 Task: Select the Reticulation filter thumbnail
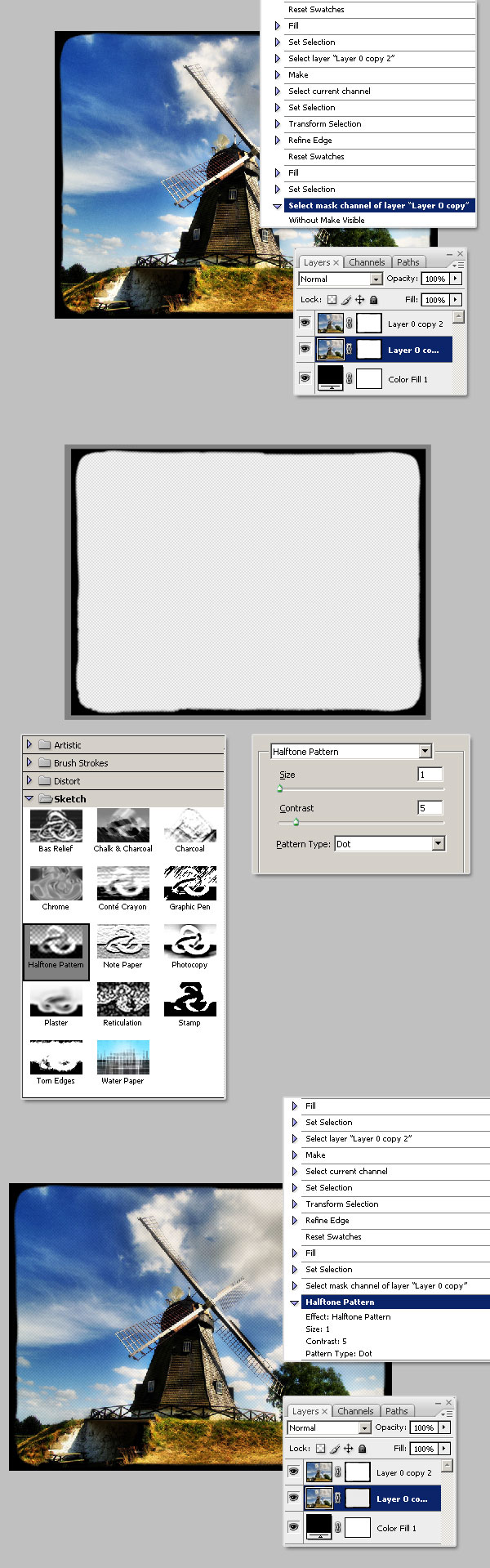(x=122, y=999)
